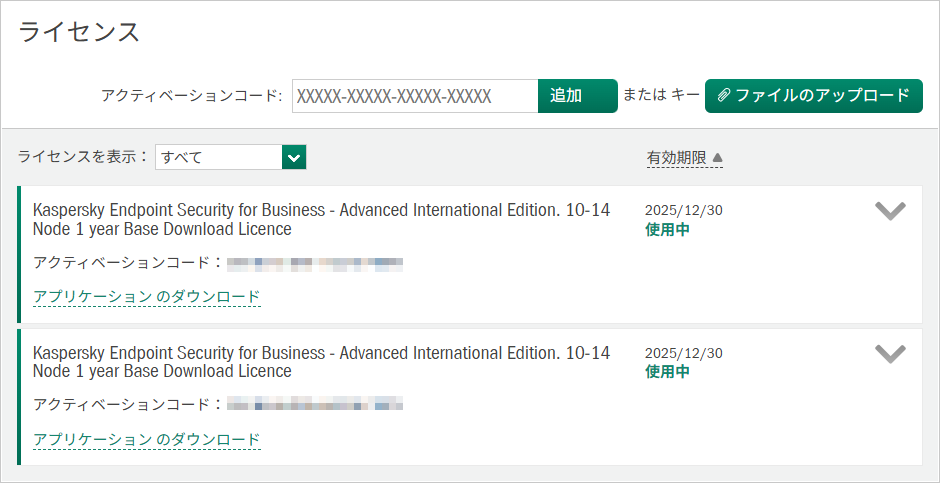Expand the first license card chevron
The width and height of the screenshot is (940, 483).
pos(890,212)
